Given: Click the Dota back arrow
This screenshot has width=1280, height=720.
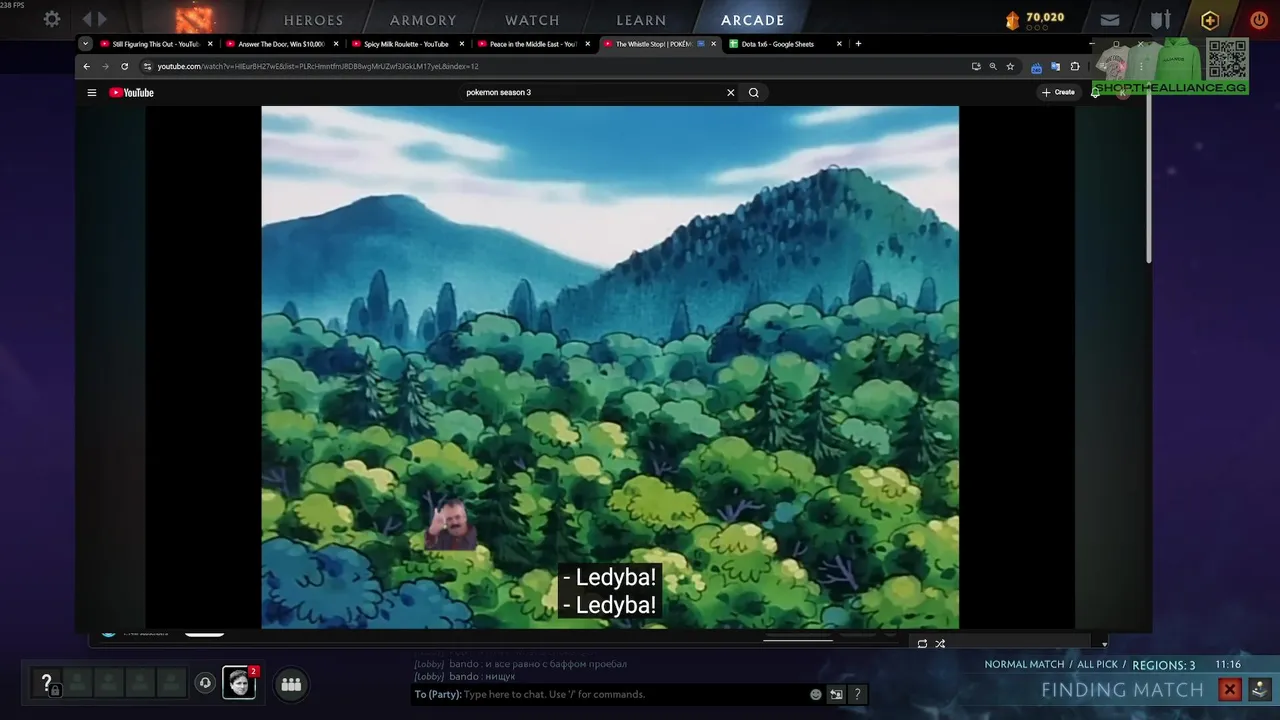Looking at the screenshot, I should coord(87,19).
